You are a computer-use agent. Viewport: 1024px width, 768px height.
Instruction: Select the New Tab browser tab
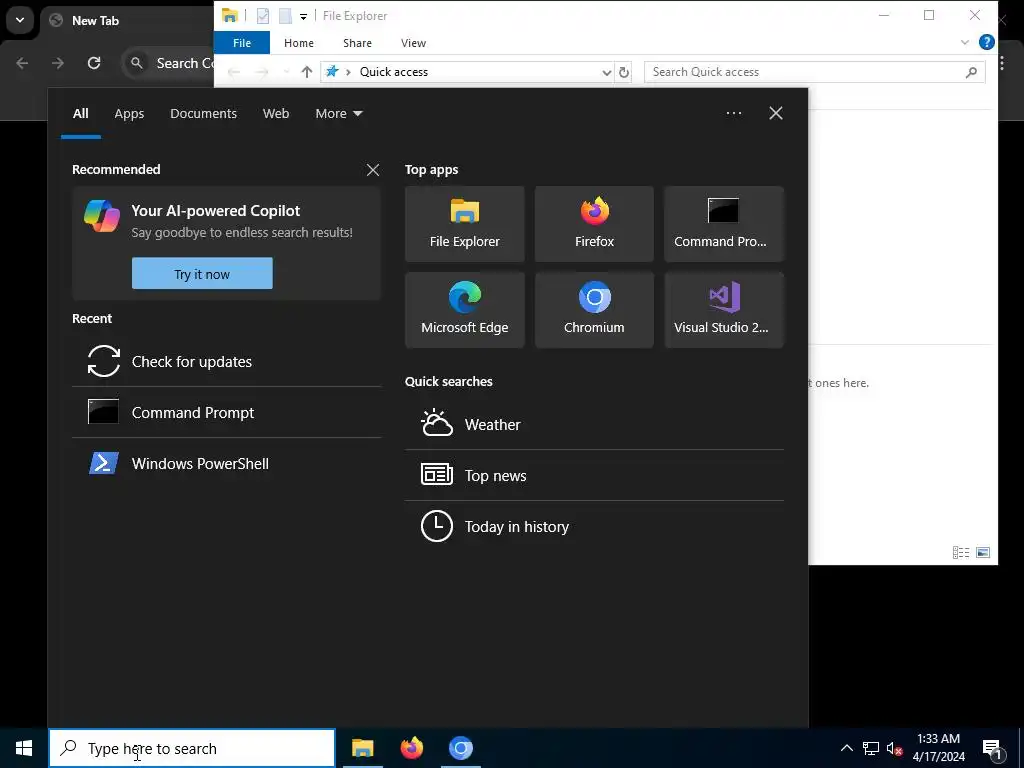(x=127, y=20)
